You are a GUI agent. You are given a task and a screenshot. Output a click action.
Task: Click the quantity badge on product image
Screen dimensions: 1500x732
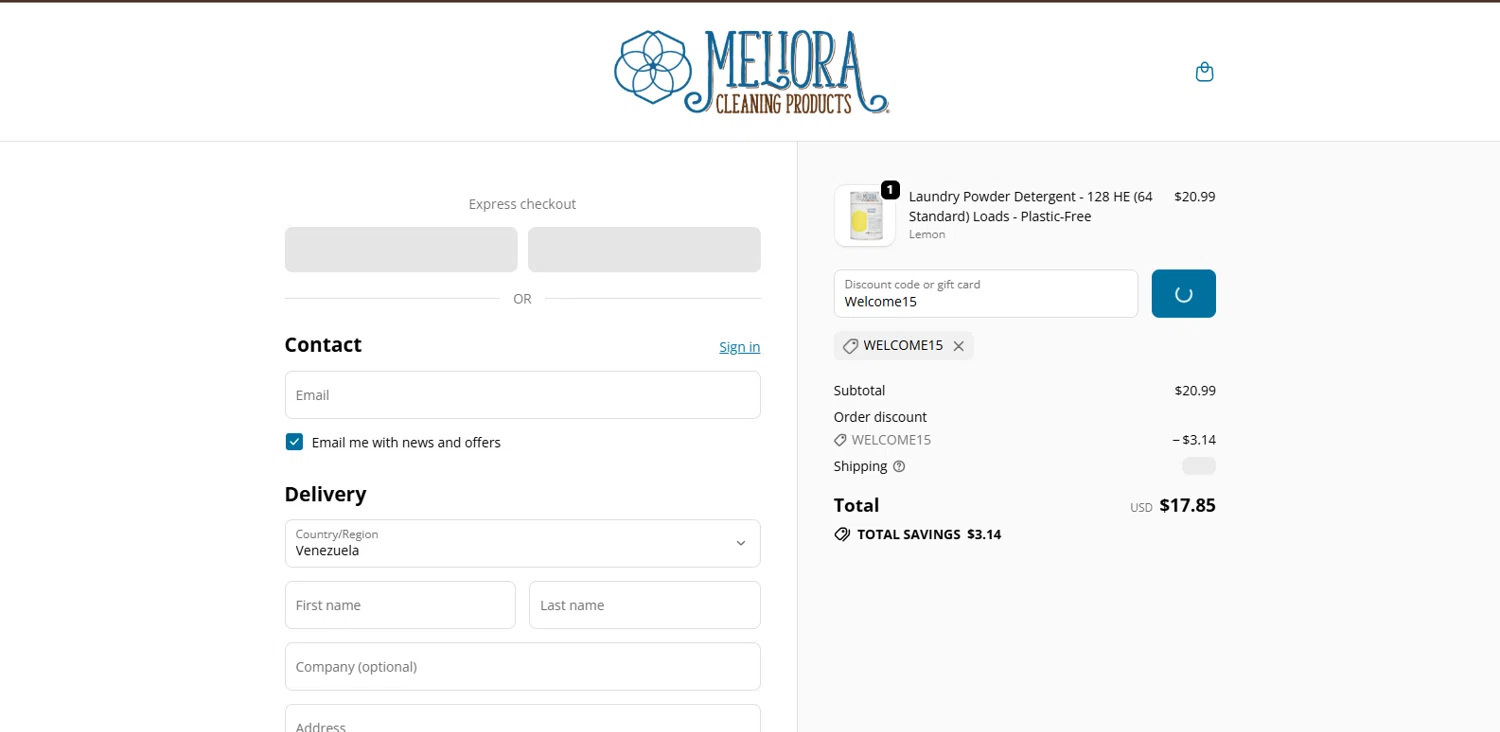click(x=890, y=190)
